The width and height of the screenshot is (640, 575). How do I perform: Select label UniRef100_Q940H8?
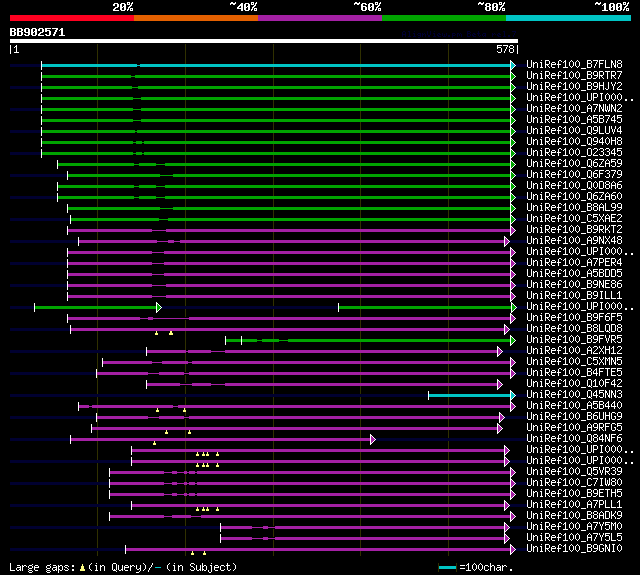(x=574, y=142)
